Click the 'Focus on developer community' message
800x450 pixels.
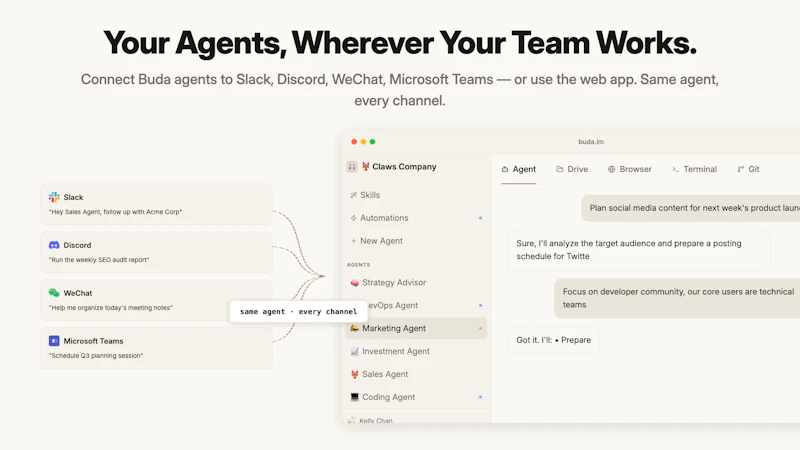point(677,298)
